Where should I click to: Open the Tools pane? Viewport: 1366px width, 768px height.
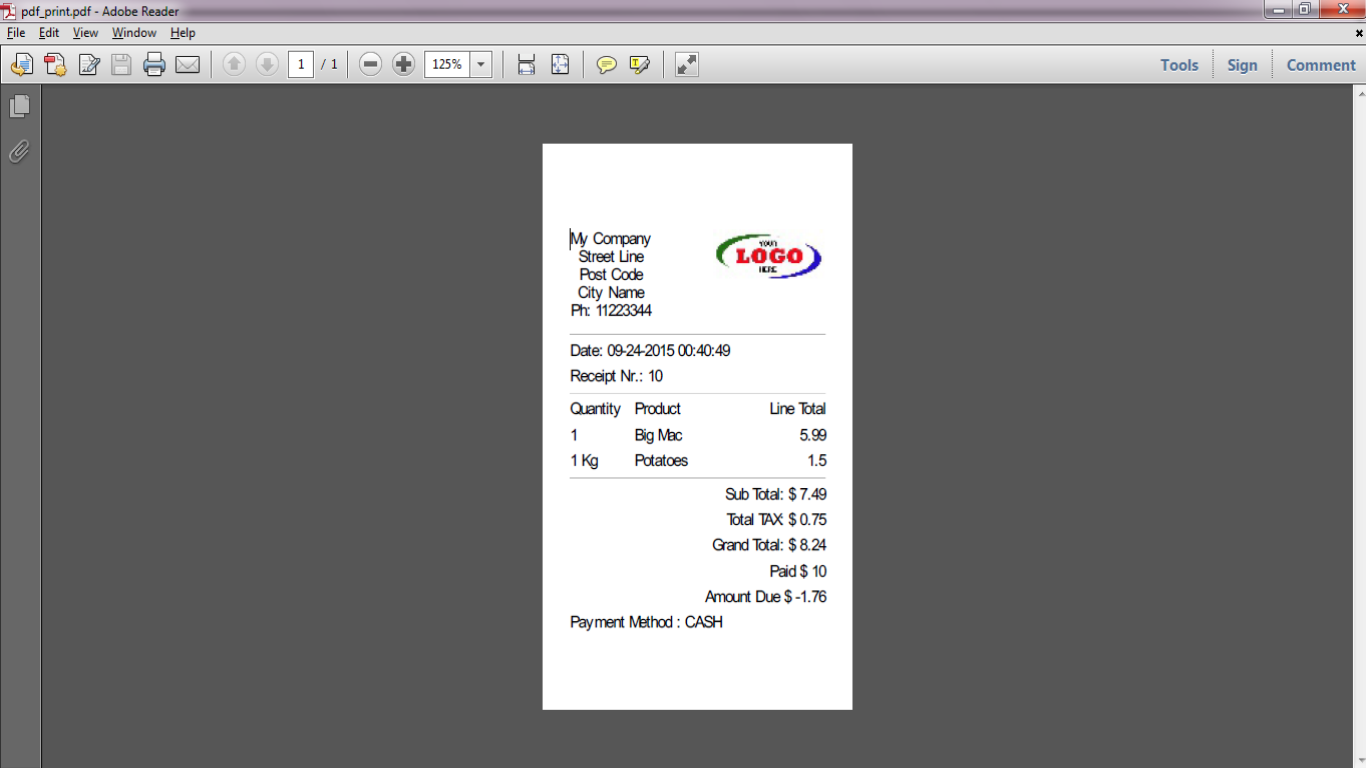(x=1179, y=65)
